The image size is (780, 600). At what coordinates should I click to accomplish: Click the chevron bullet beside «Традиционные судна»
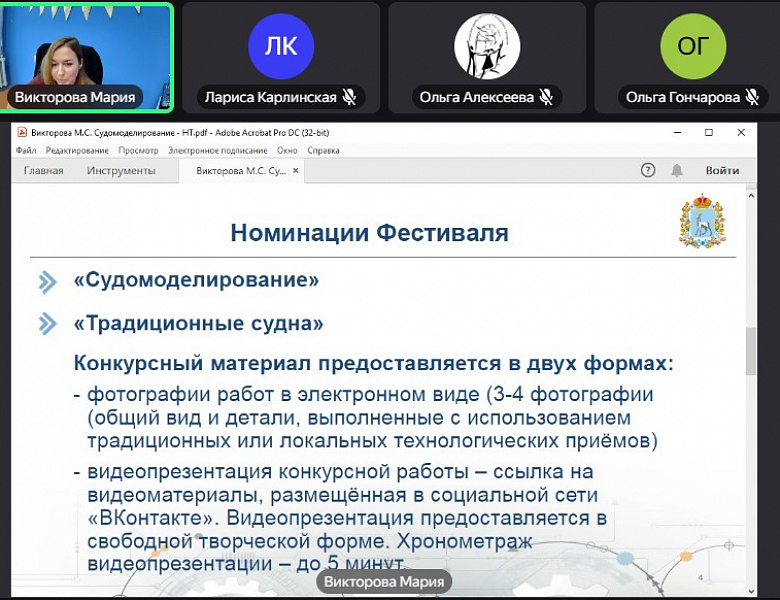click(48, 323)
